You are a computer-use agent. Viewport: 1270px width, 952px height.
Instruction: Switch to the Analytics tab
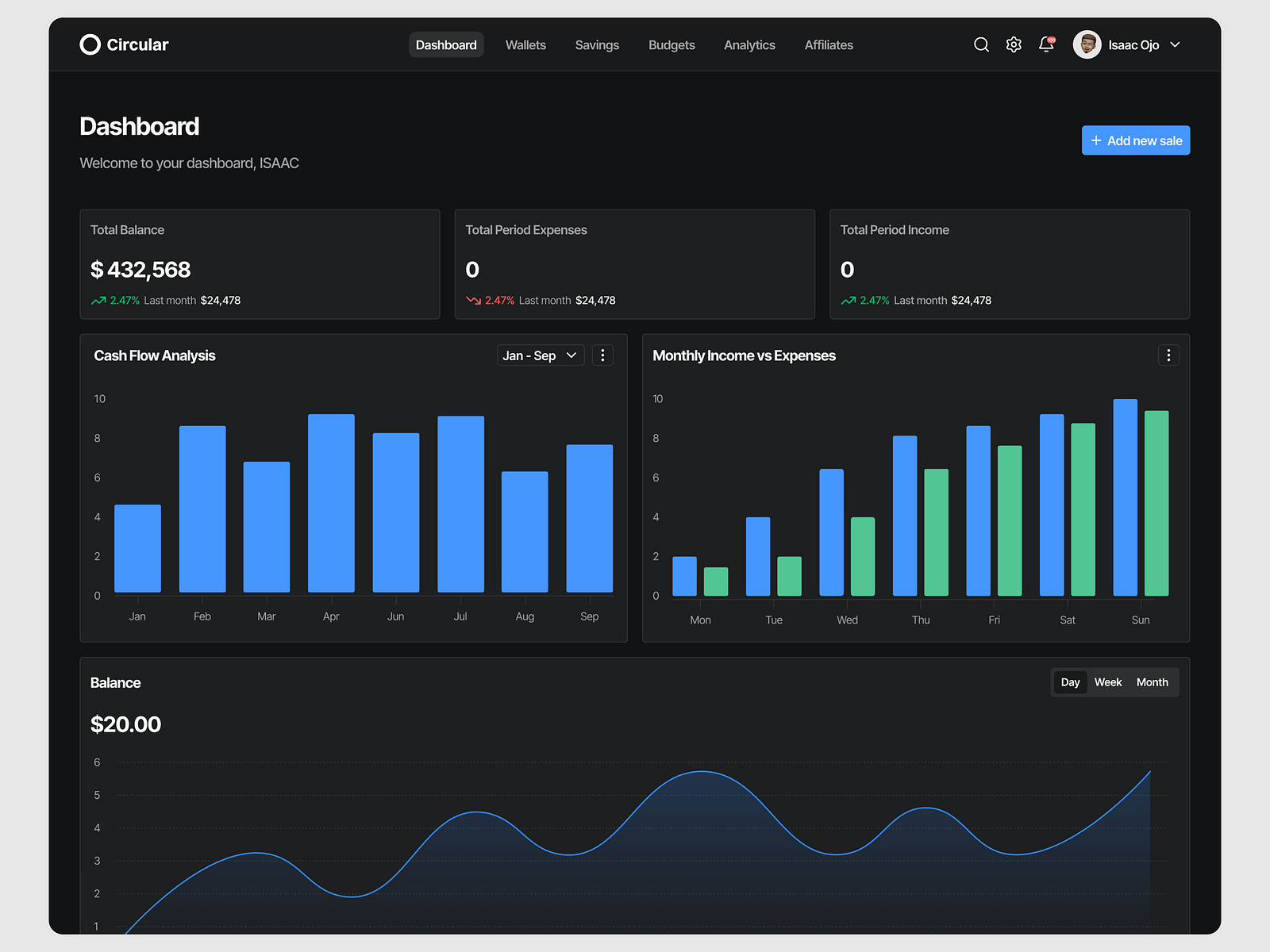(749, 45)
